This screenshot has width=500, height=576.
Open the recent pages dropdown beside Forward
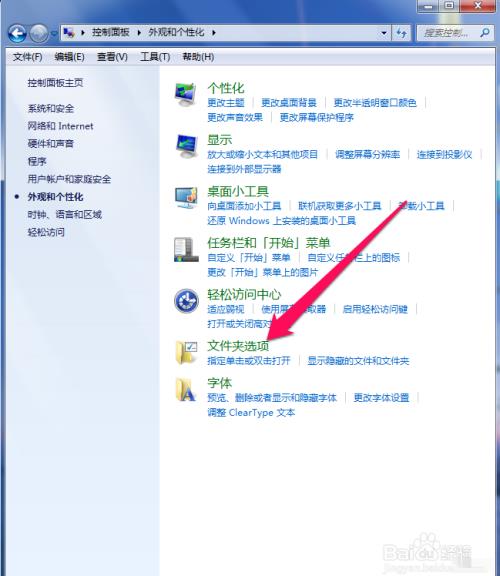pyautogui.click(x=54, y=33)
